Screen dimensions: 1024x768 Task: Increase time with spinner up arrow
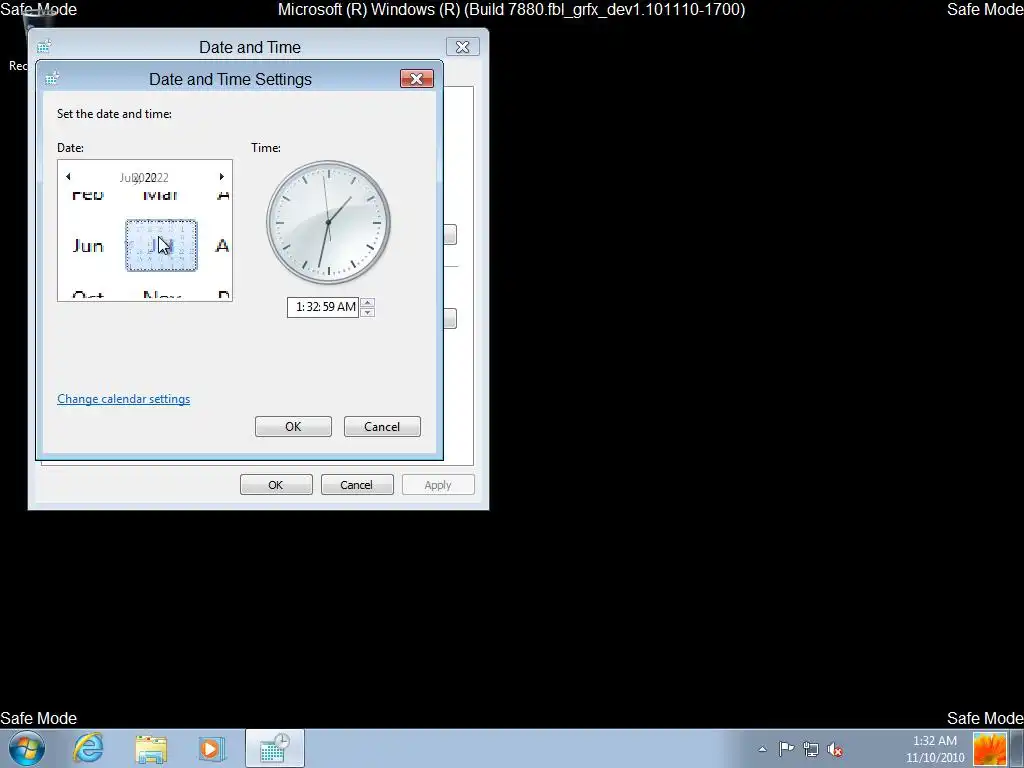point(368,302)
